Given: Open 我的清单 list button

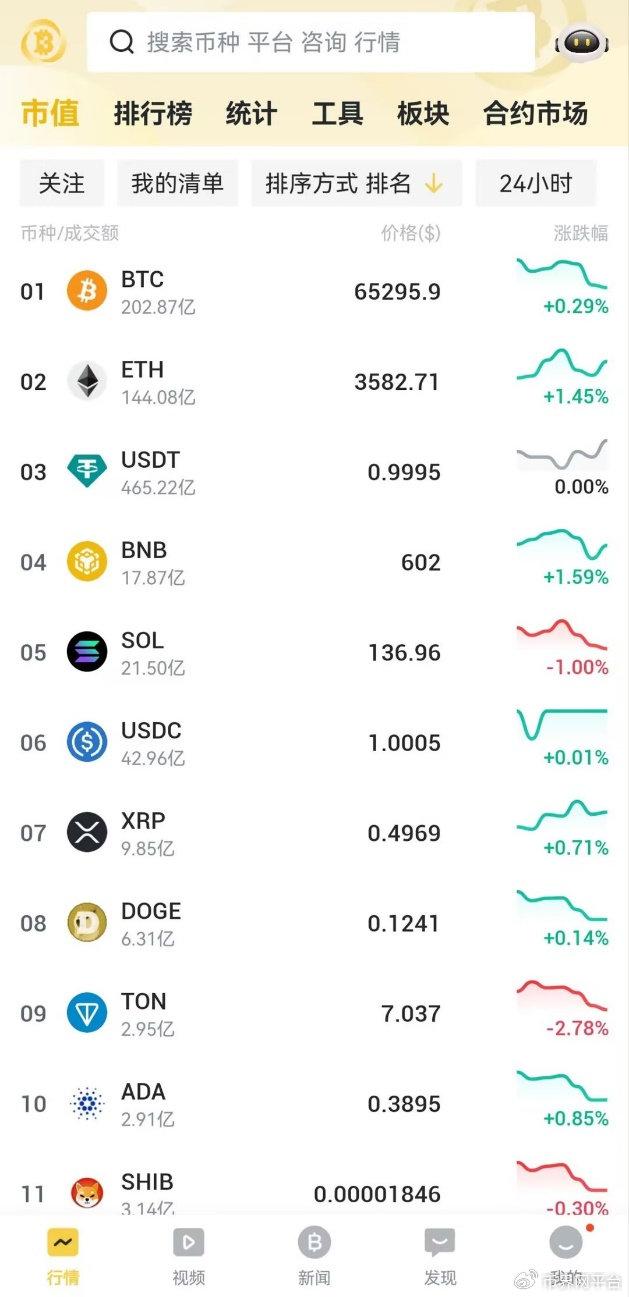Looking at the screenshot, I should (x=177, y=184).
